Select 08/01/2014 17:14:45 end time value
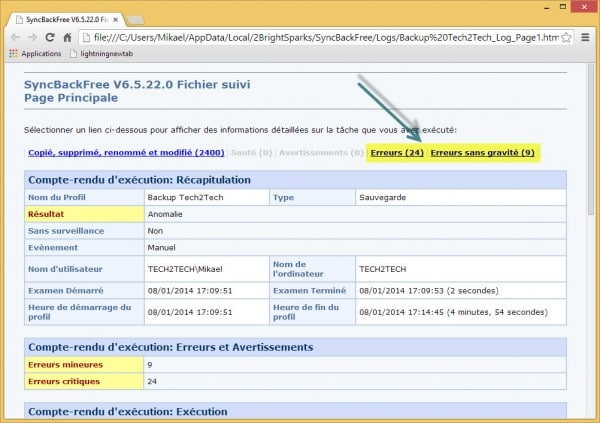The width and height of the screenshot is (600, 423). [461, 312]
